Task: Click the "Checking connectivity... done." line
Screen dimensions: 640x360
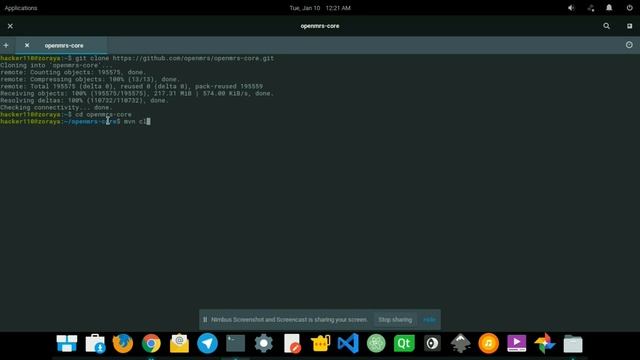Action: (56, 107)
